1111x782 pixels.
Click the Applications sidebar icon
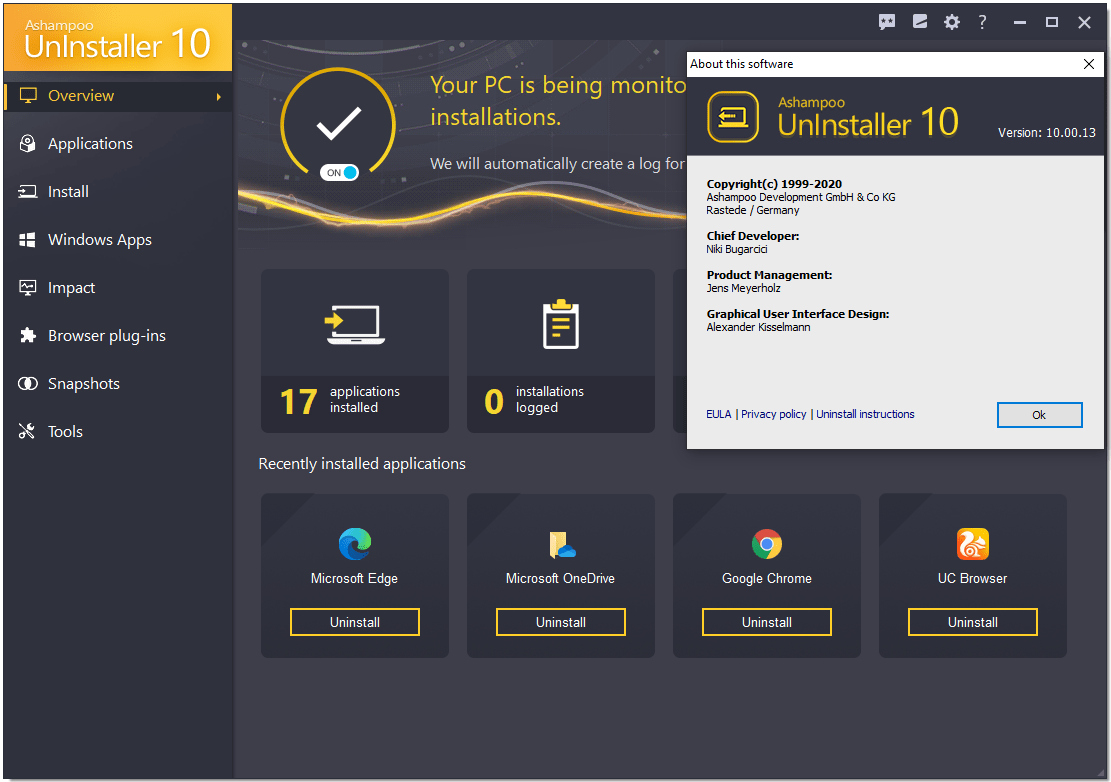tap(28, 144)
